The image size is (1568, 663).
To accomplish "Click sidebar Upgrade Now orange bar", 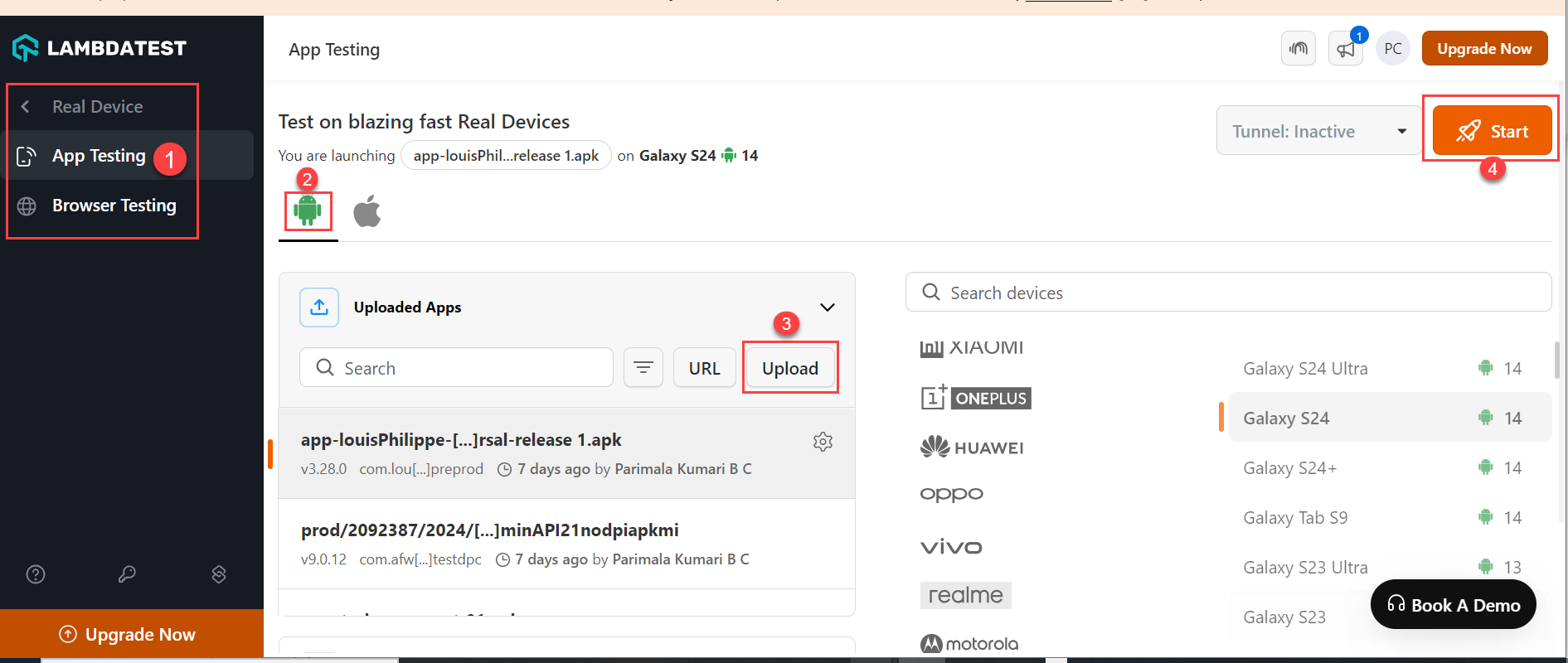I will tap(132, 634).
